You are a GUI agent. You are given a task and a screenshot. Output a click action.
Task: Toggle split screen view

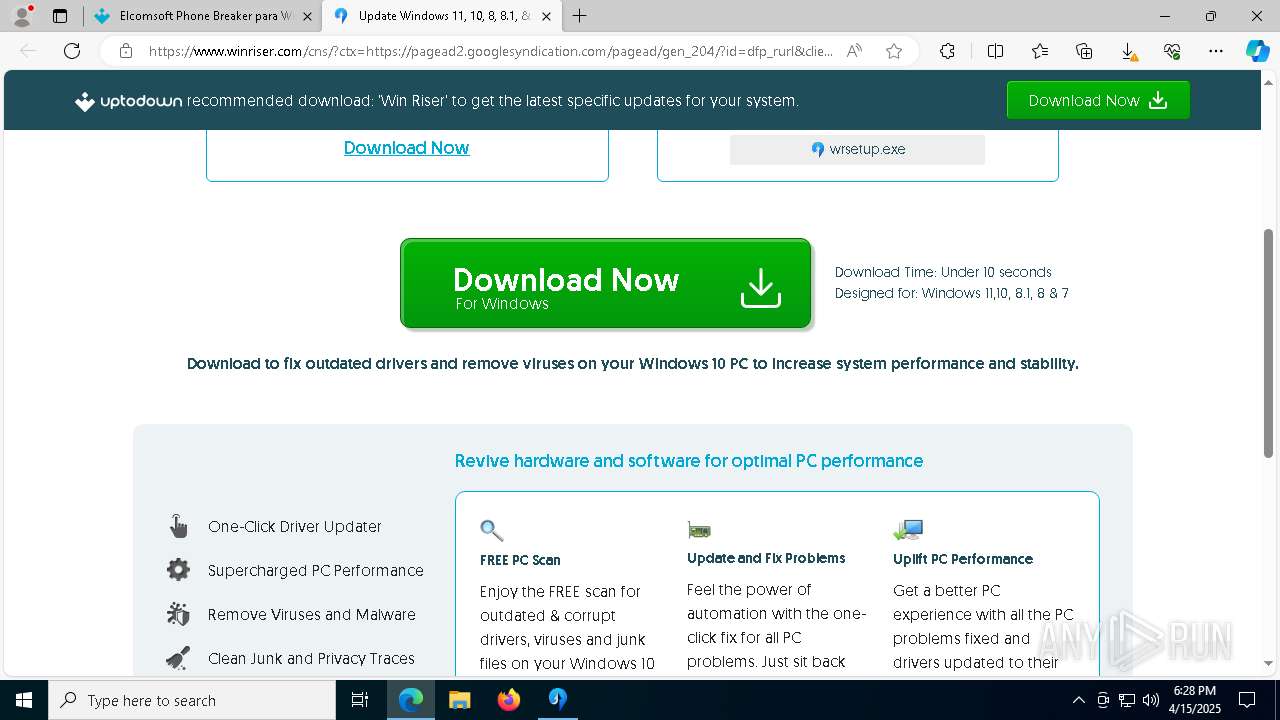tap(995, 51)
